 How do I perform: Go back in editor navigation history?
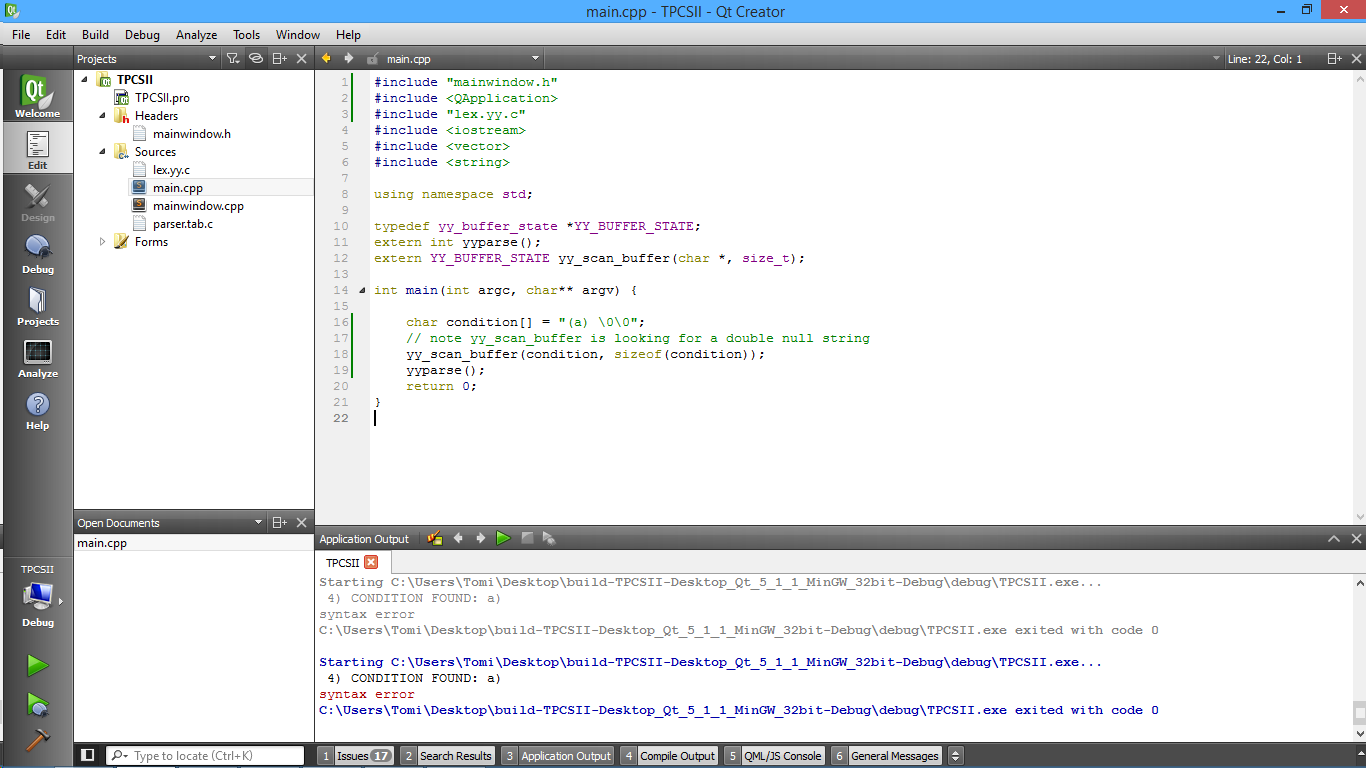pos(326,59)
